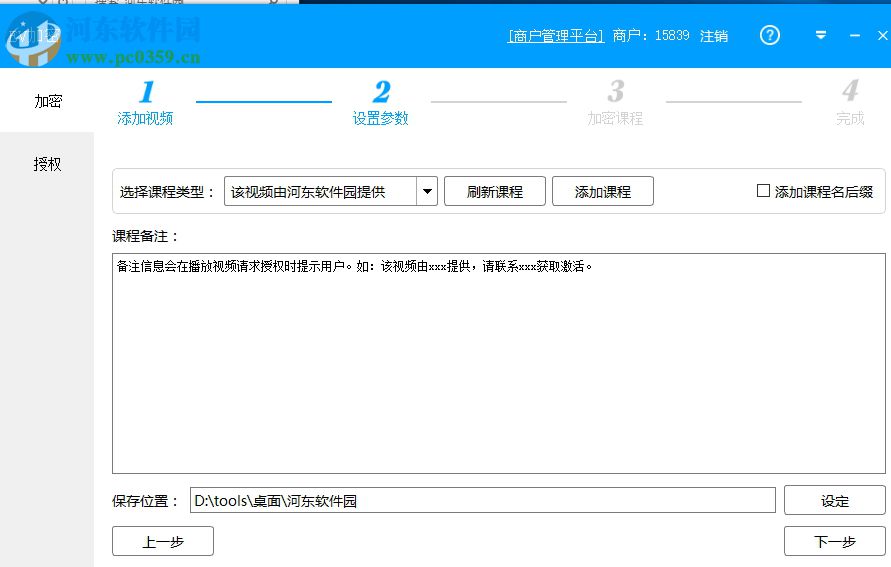The width and height of the screenshot is (891, 567).
Task: Click the 上一步 button
Action: click(163, 541)
